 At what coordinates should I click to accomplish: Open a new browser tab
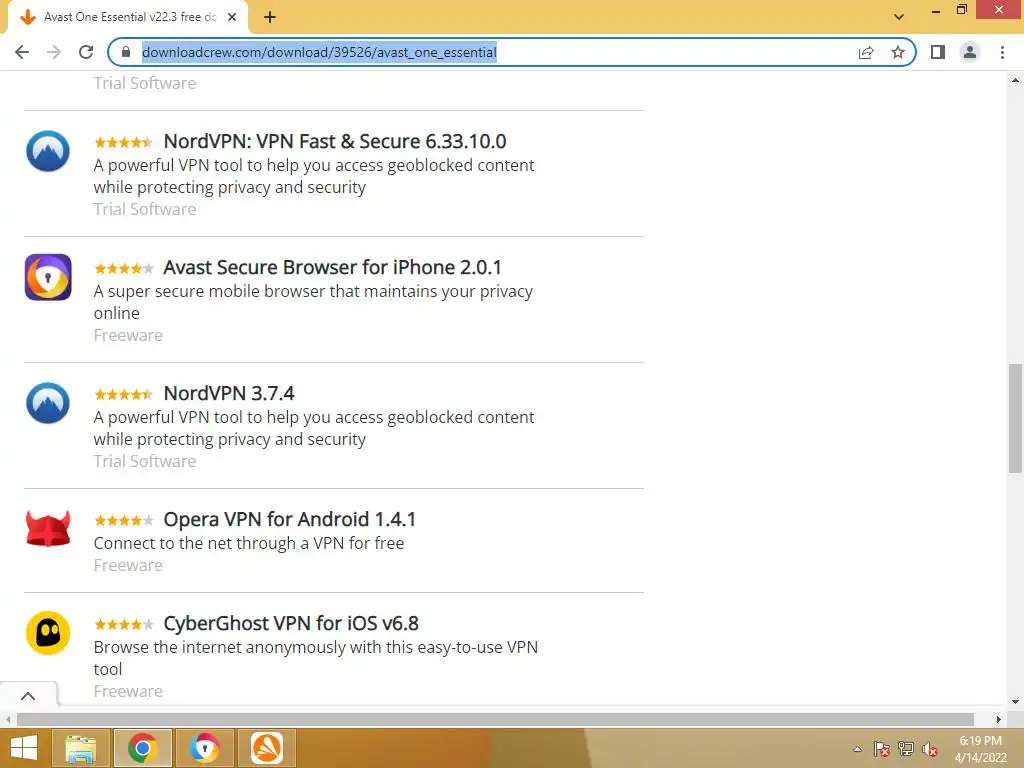(270, 18)
